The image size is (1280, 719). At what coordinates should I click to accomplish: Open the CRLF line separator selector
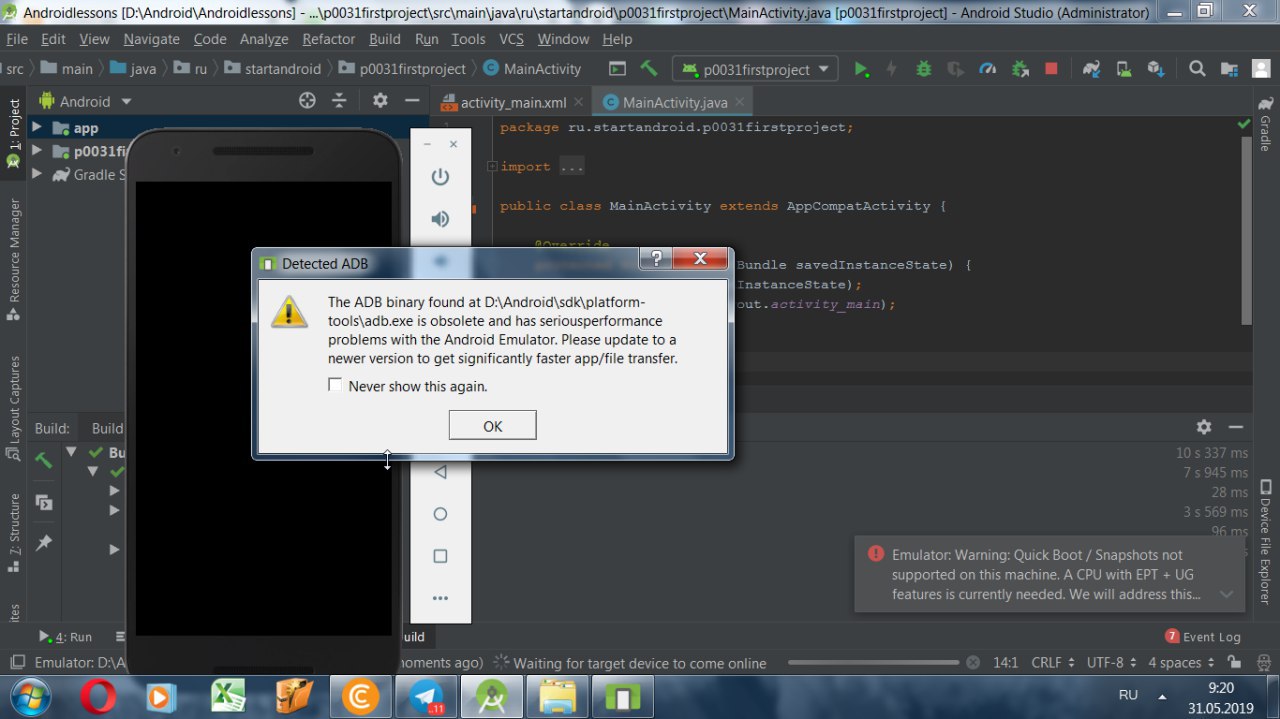1053,662
